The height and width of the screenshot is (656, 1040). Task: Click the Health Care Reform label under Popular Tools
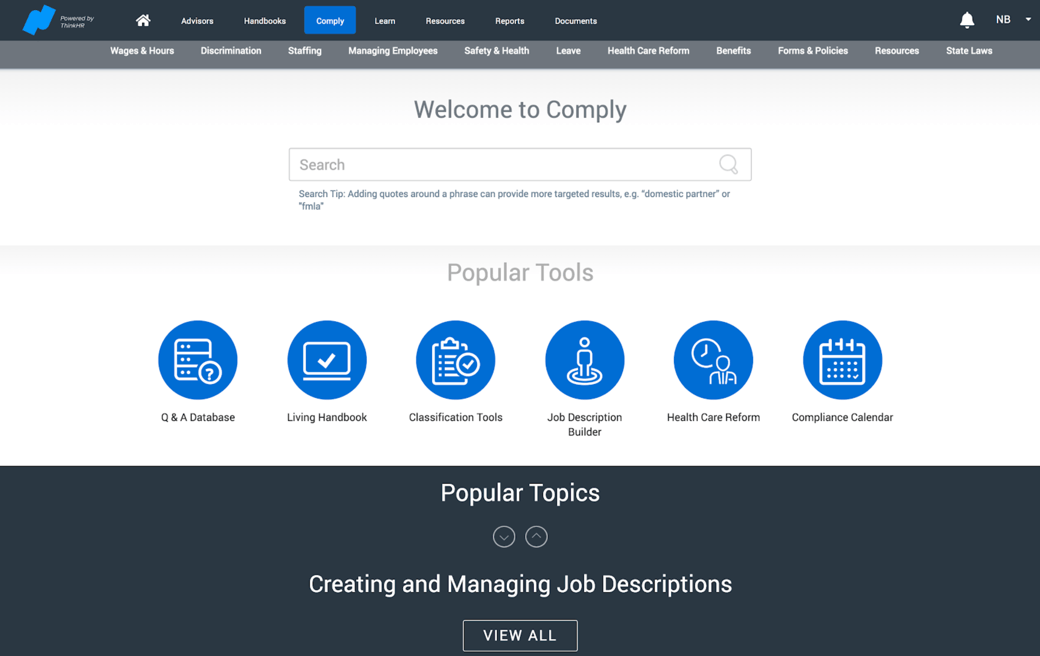tap(714, 417)
